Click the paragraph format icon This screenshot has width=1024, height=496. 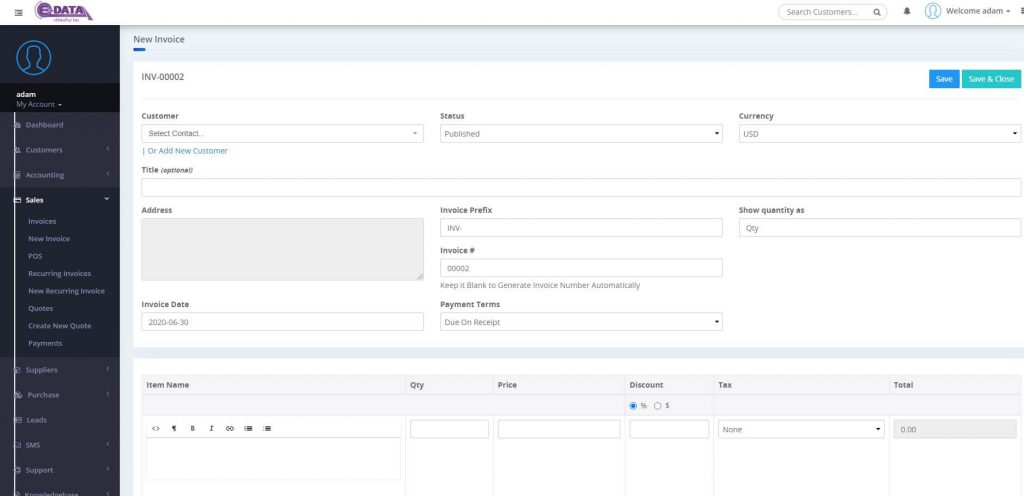point(174,428)
